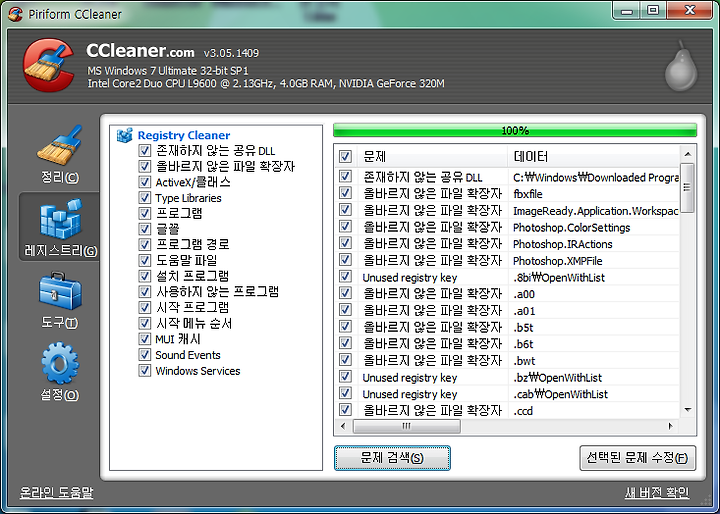Screen dimensions: 720x514
Task: Select the ImageReady.Application.Workspace data cell
Action: click(595, 211)
